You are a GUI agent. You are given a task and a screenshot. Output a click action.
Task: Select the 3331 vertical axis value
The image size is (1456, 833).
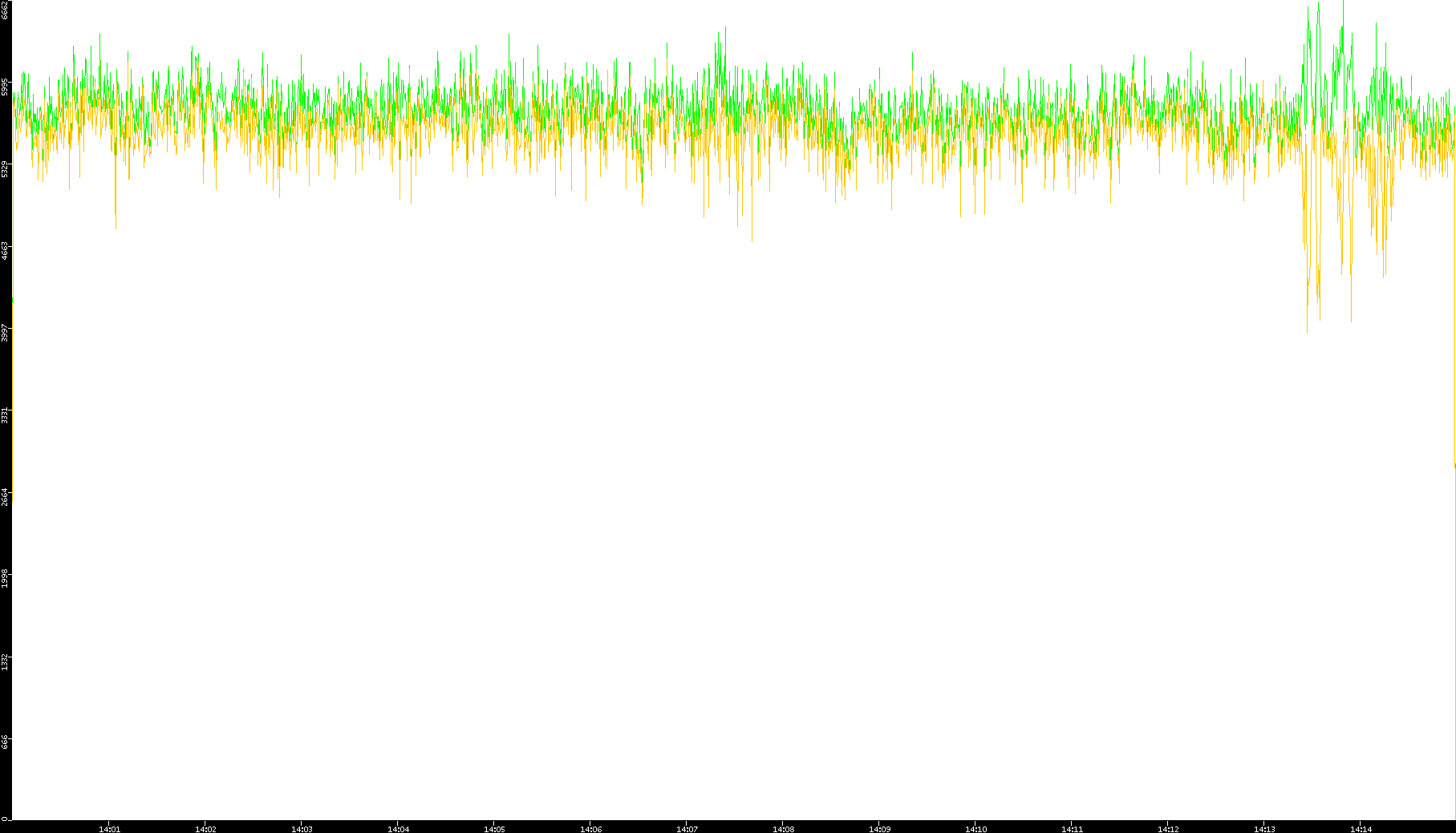(5, 414)
